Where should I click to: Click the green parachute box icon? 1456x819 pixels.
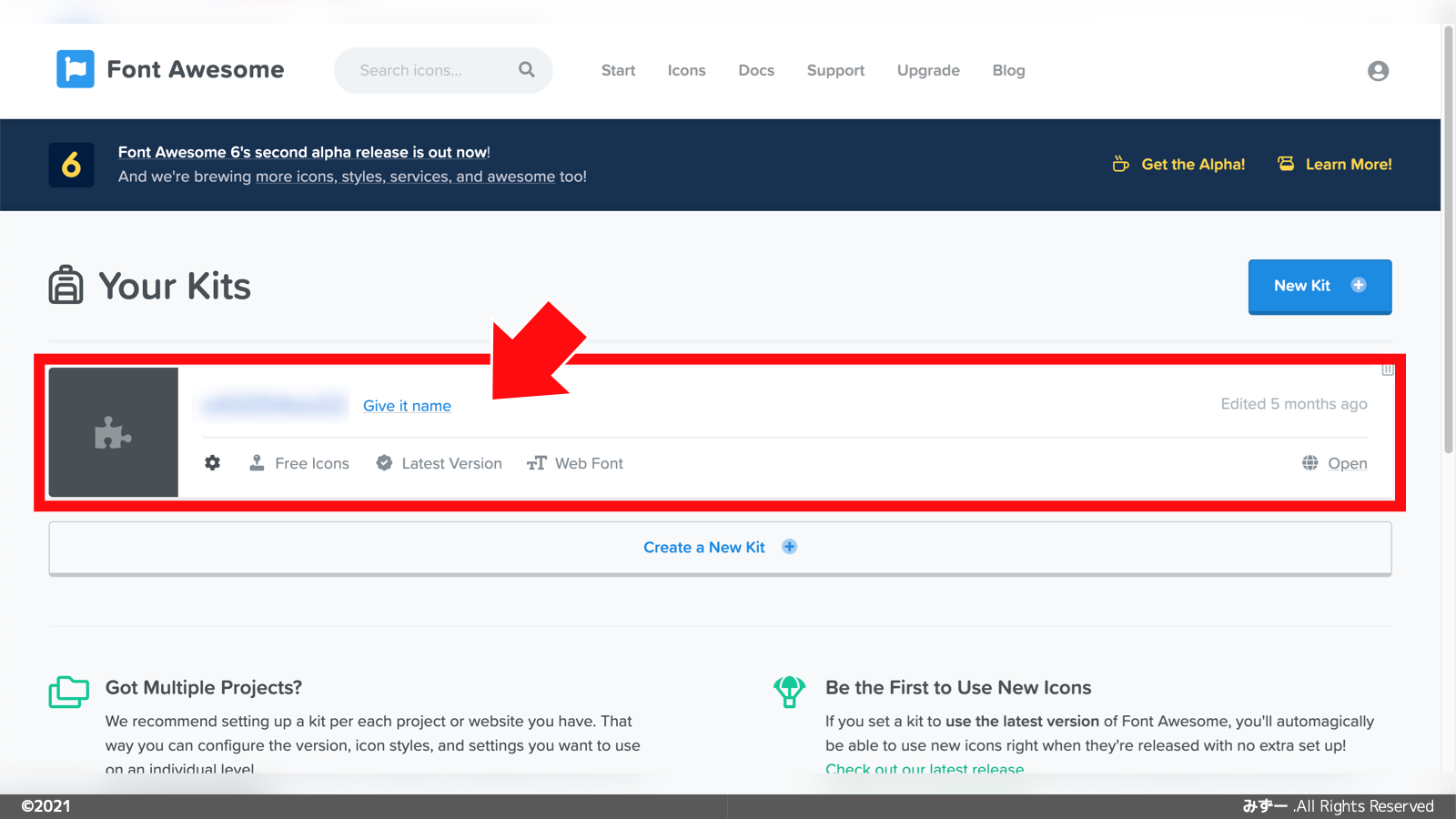789,692
